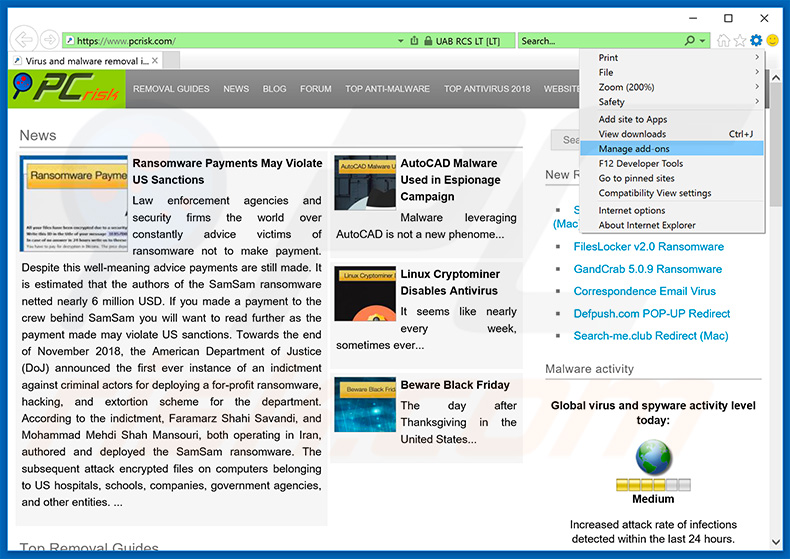Screen dimensions: 790x559
Task: Expand the Safety submenu
Action: pyautogui.click(x=672, y=101)
